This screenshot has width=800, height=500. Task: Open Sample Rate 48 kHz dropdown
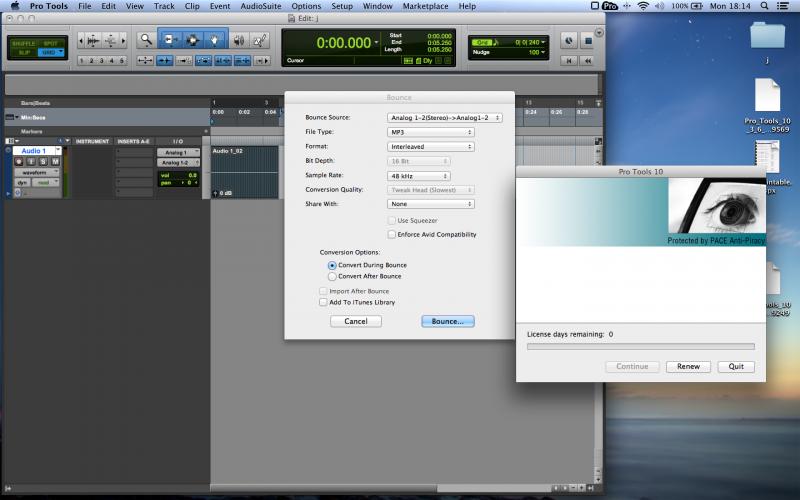tap(418, 176)
